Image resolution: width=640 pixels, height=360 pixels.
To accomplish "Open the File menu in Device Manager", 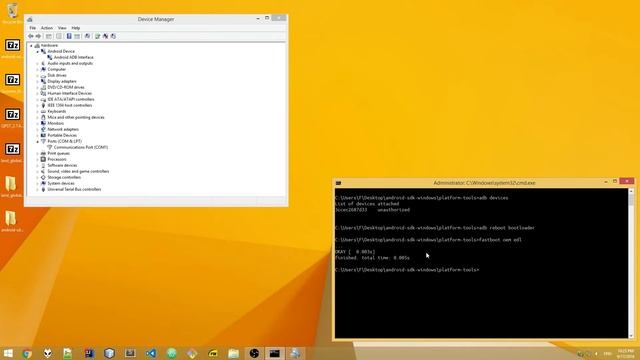I will point(32,28).
